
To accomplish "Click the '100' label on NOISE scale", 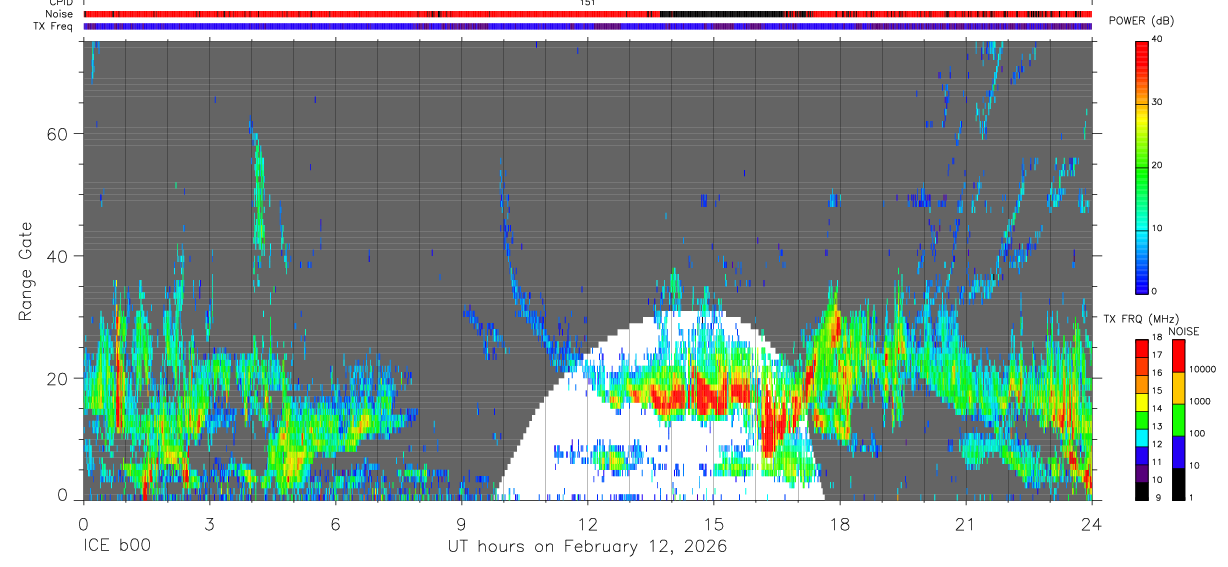I will tap(1198, 434).
